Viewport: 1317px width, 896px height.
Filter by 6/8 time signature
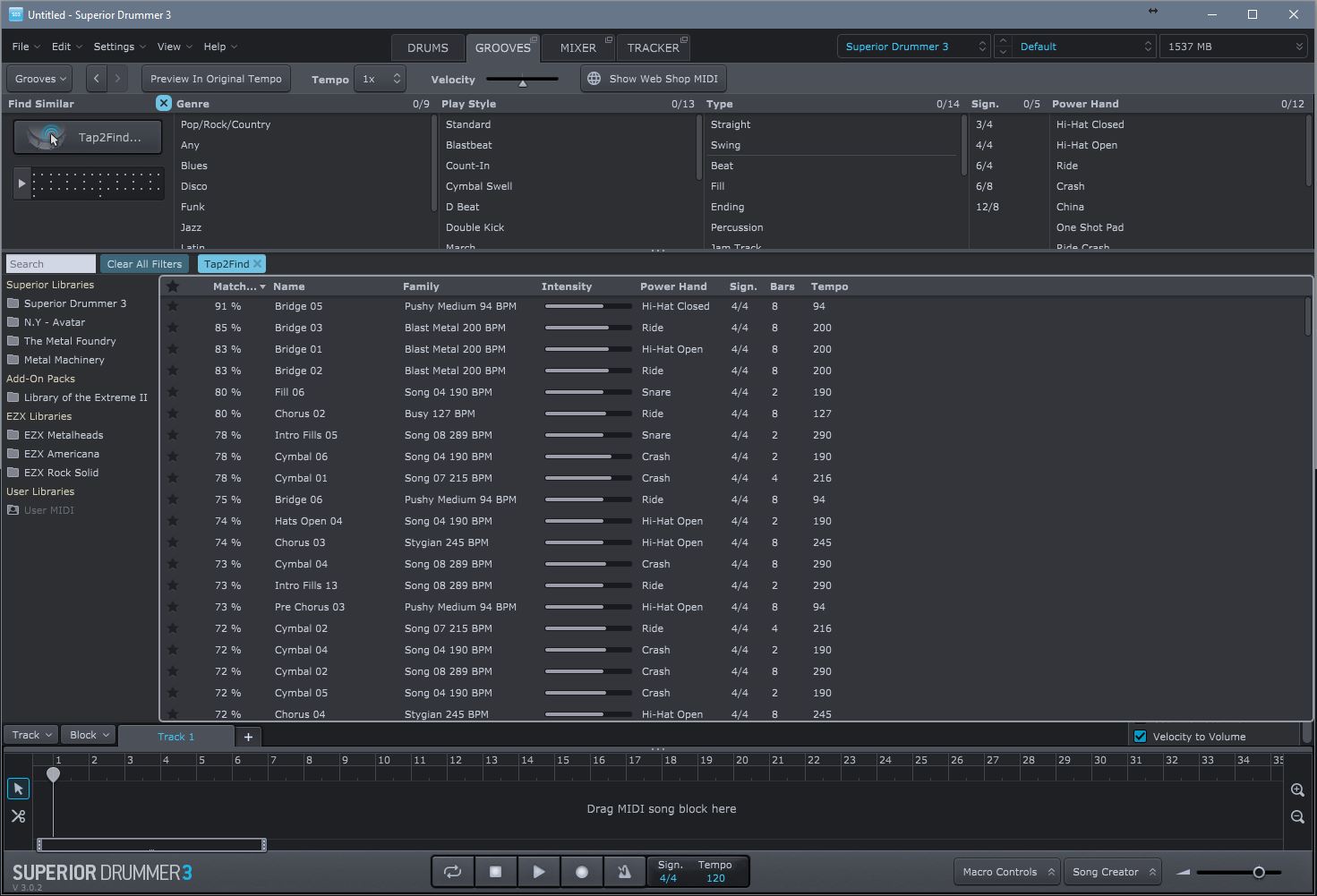click(x=984, y=186)
